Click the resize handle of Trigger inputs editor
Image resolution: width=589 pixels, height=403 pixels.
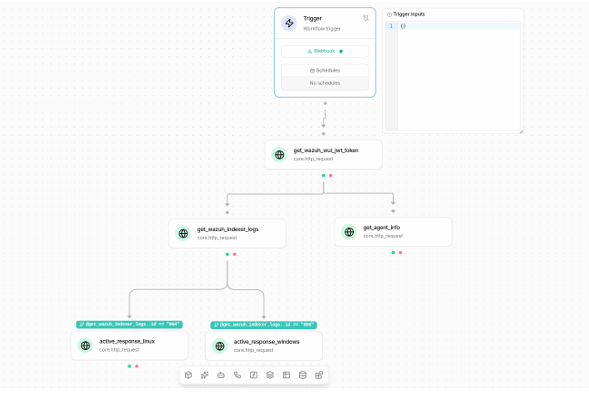click(x=521, y=131)
